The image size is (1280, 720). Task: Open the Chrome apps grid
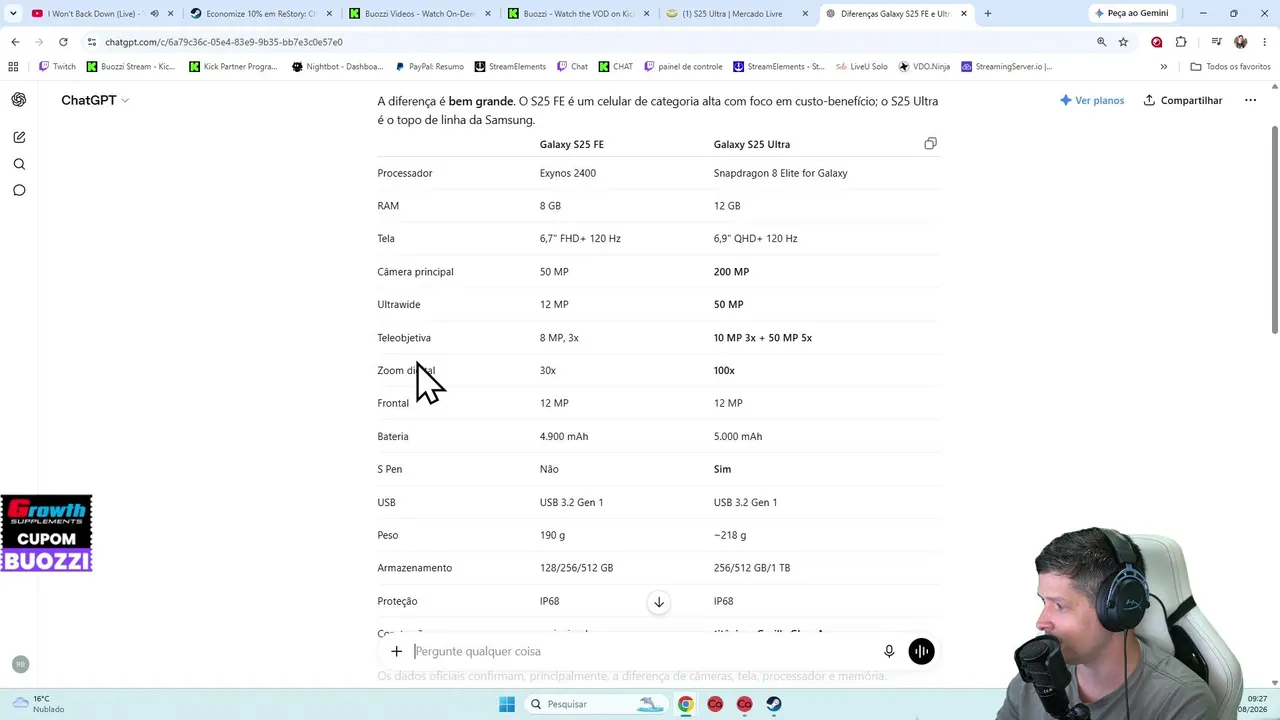[x=13, y=67]
